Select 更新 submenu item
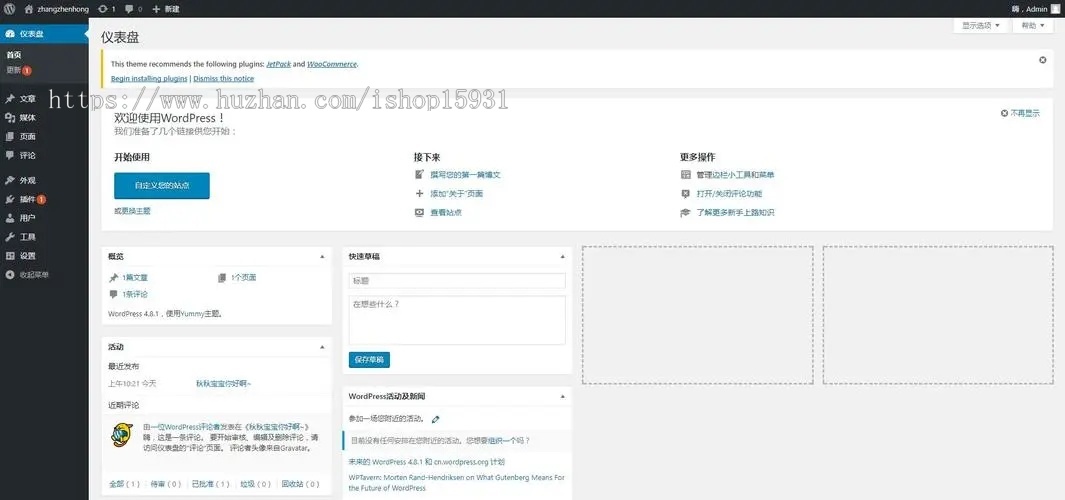 click(x=18, y=70)
